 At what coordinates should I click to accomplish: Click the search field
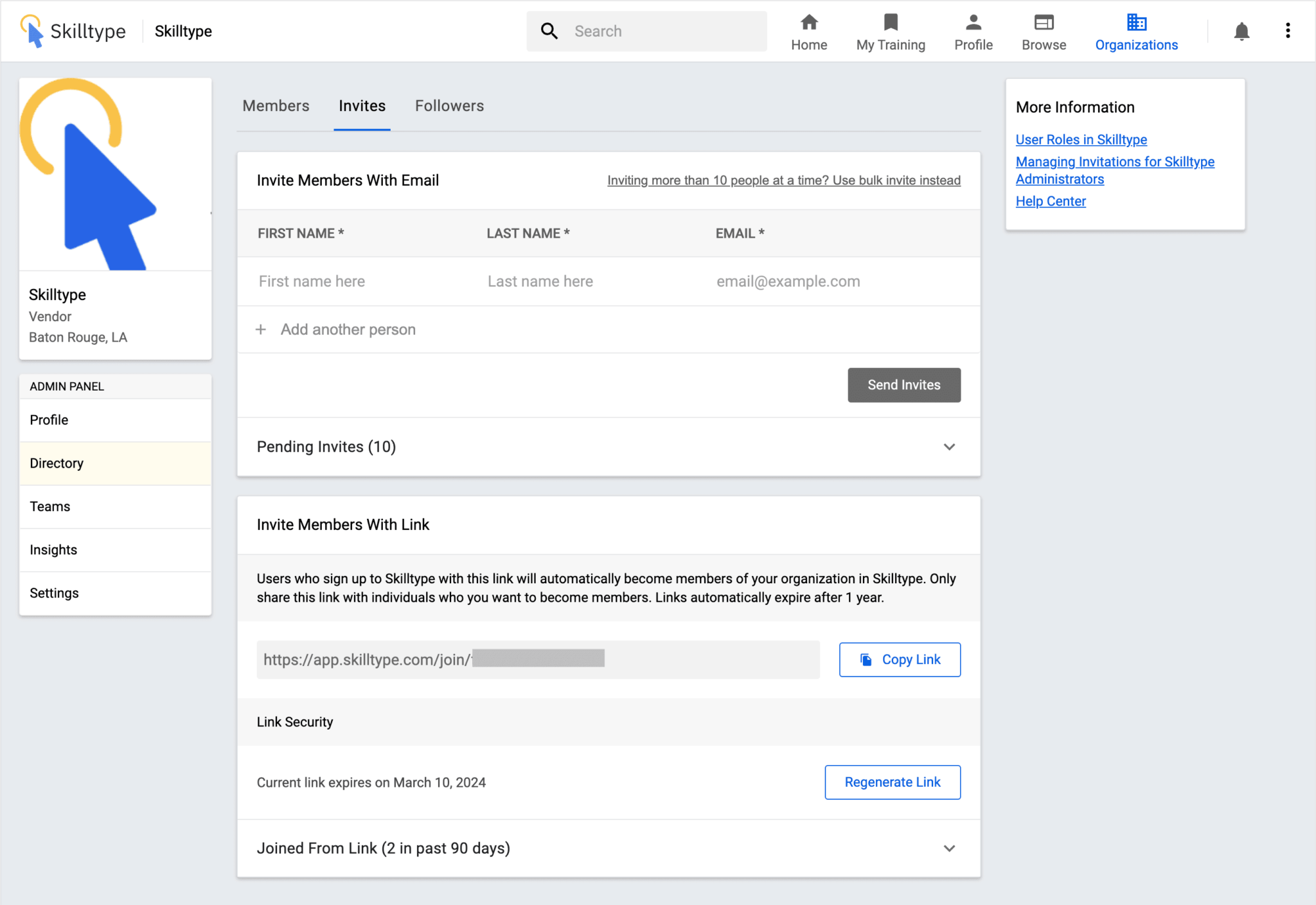click(x=646, y=31)
